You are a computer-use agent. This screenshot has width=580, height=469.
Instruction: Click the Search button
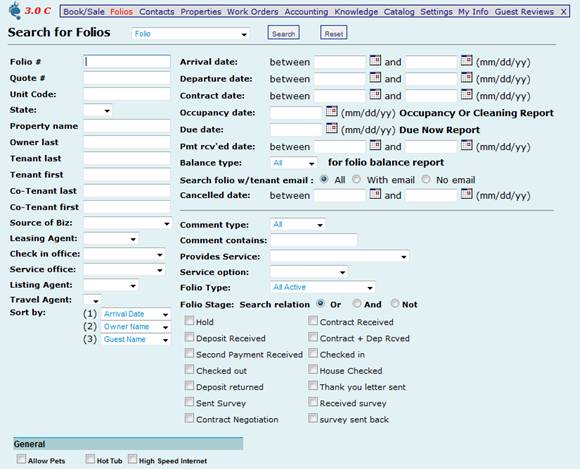click(283, 33)
